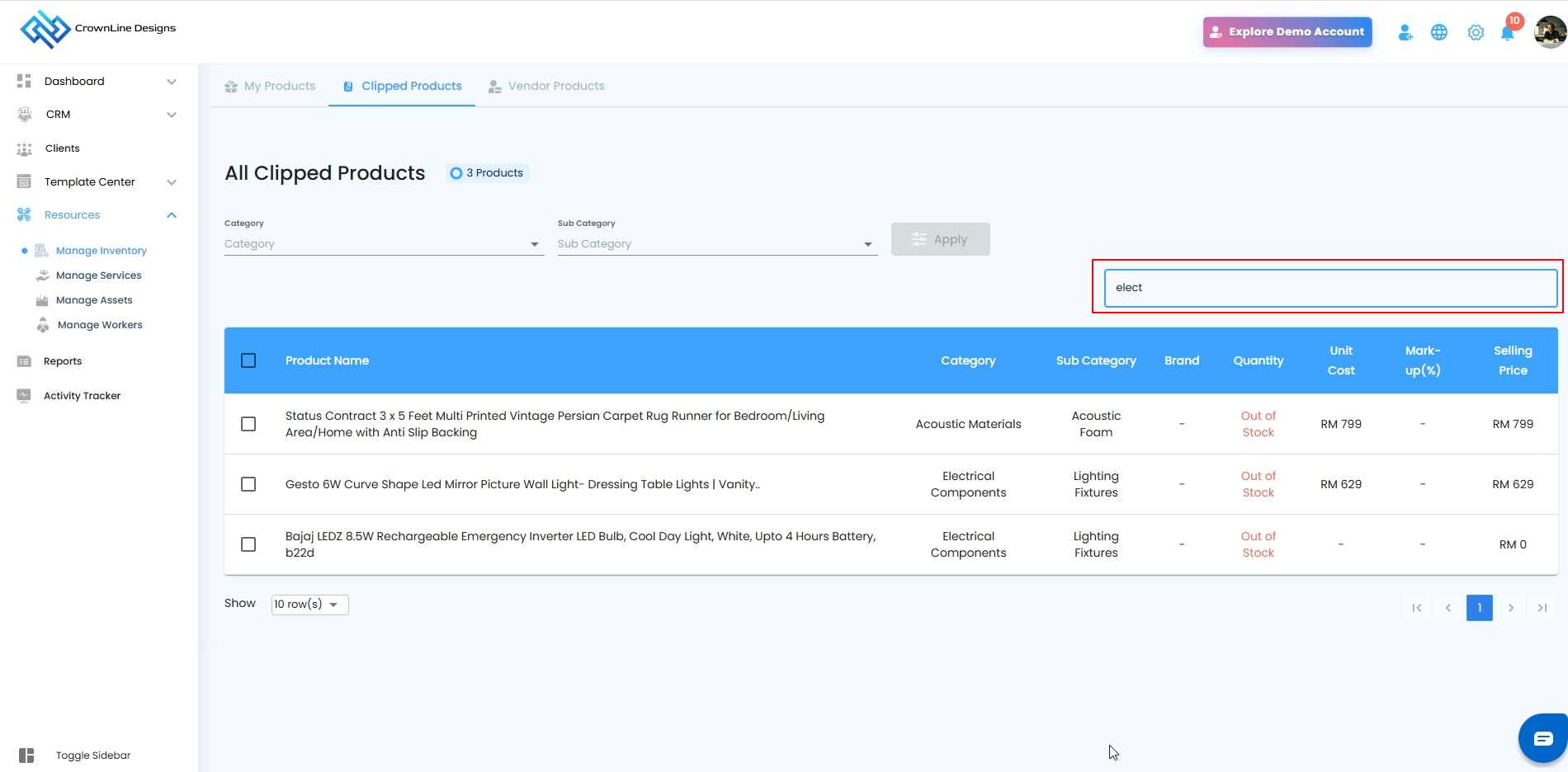Open the language globe icon
The width and height of the screenshot is (1568, 772).
[1439, 32]
